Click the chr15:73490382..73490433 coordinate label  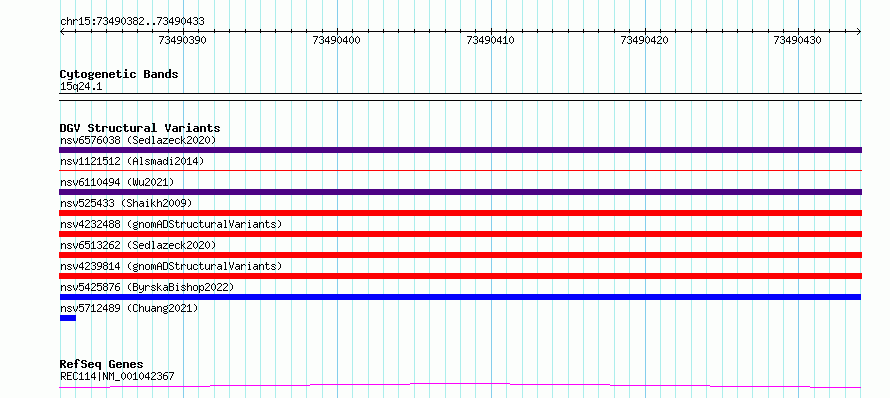pos(132,22)
